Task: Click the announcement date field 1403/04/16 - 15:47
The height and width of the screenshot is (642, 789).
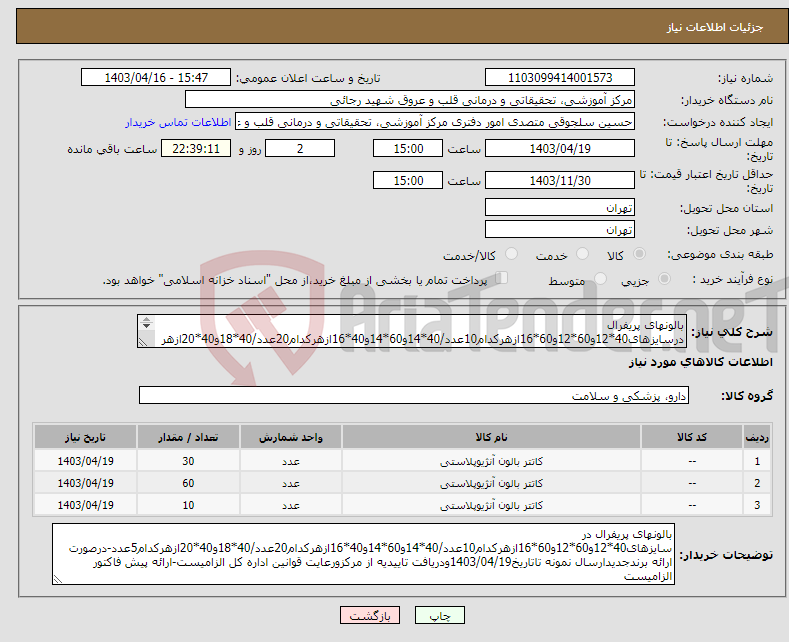Action: tap(156, 77)
